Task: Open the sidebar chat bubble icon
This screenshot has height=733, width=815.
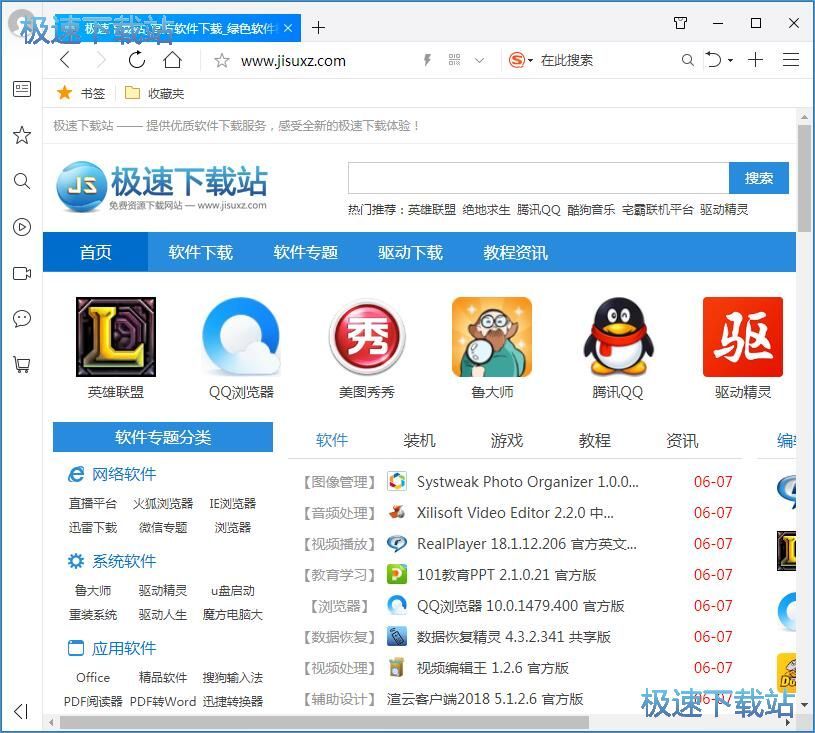Action: (x=22, y=319)
